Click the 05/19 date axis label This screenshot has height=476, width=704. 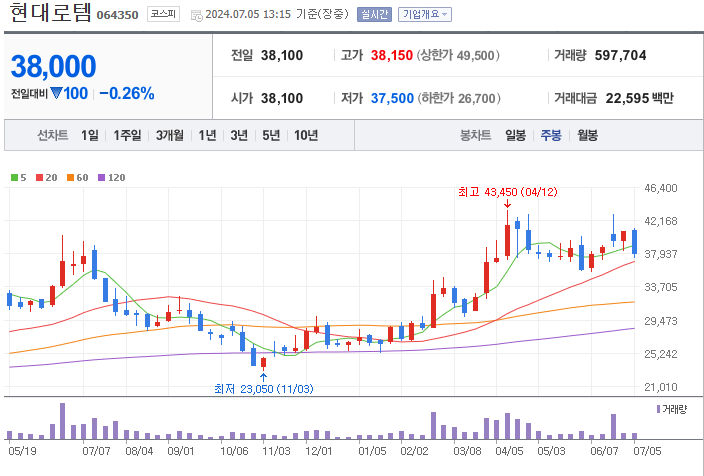(x=22, y=450)
